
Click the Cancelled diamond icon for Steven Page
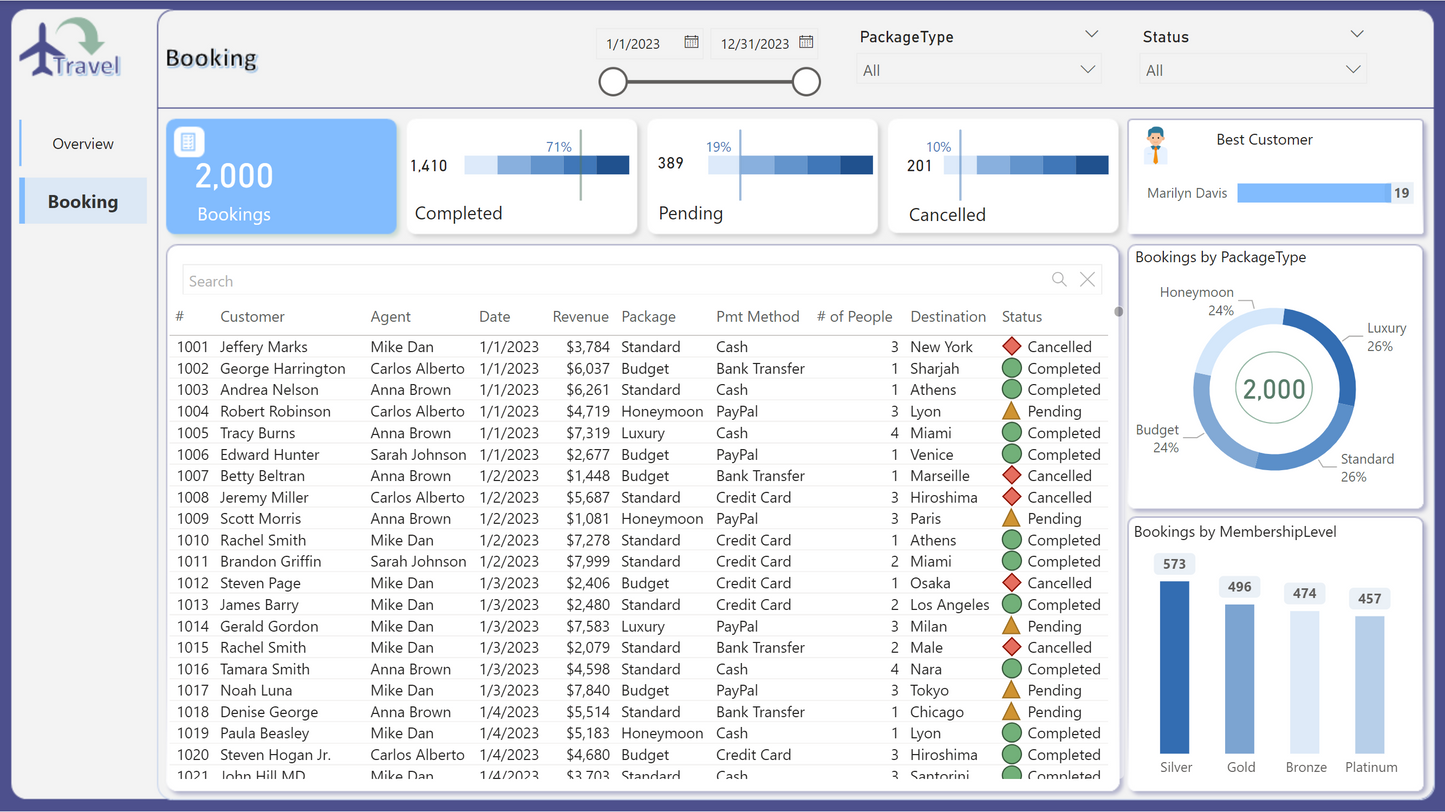tap(1011, 582)
